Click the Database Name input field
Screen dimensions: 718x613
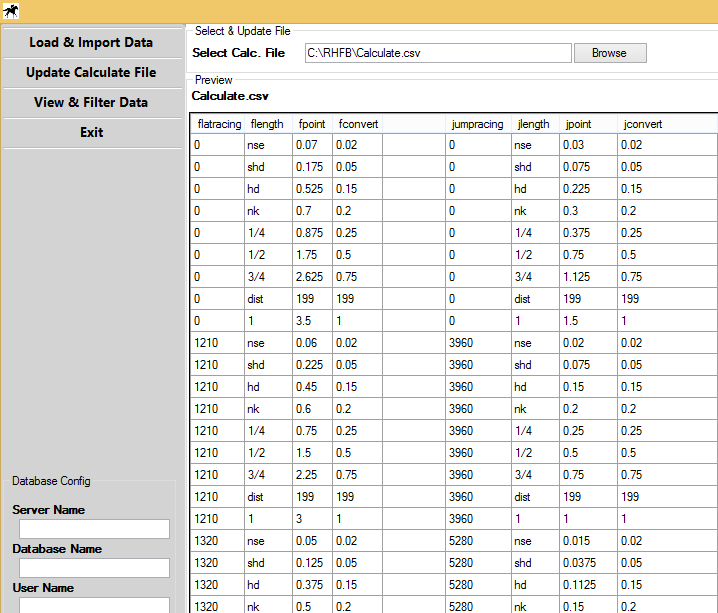point(94,568)
